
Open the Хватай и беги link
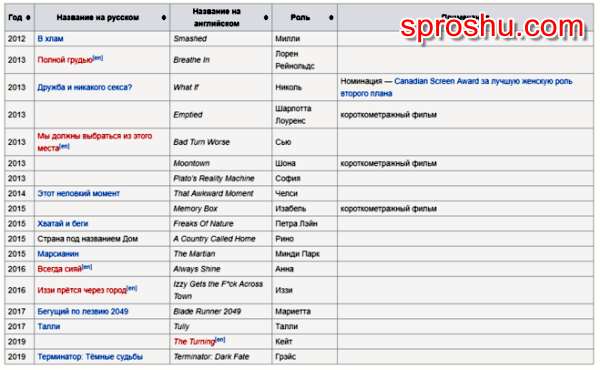[63, 223]
